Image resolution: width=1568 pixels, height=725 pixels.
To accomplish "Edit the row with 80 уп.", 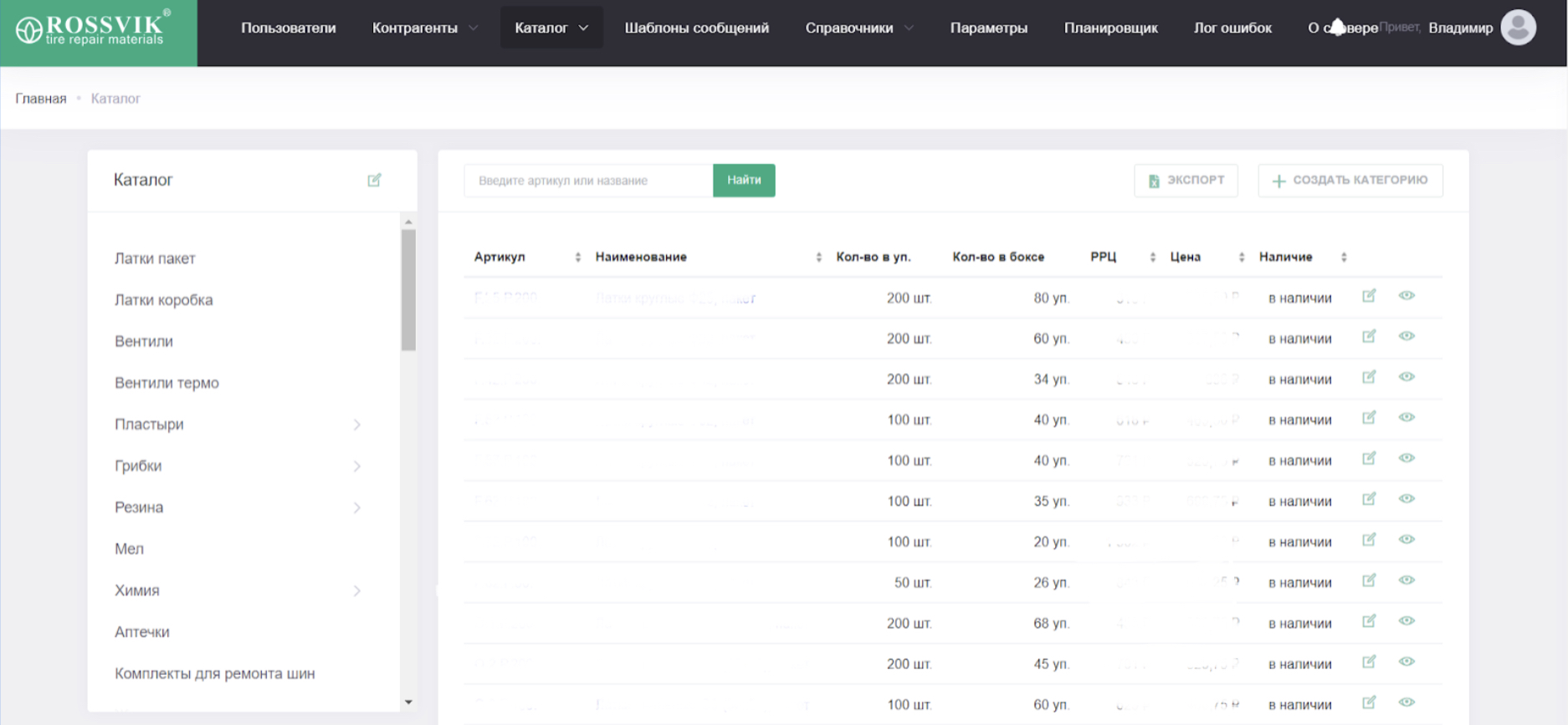I will 1369,295.
